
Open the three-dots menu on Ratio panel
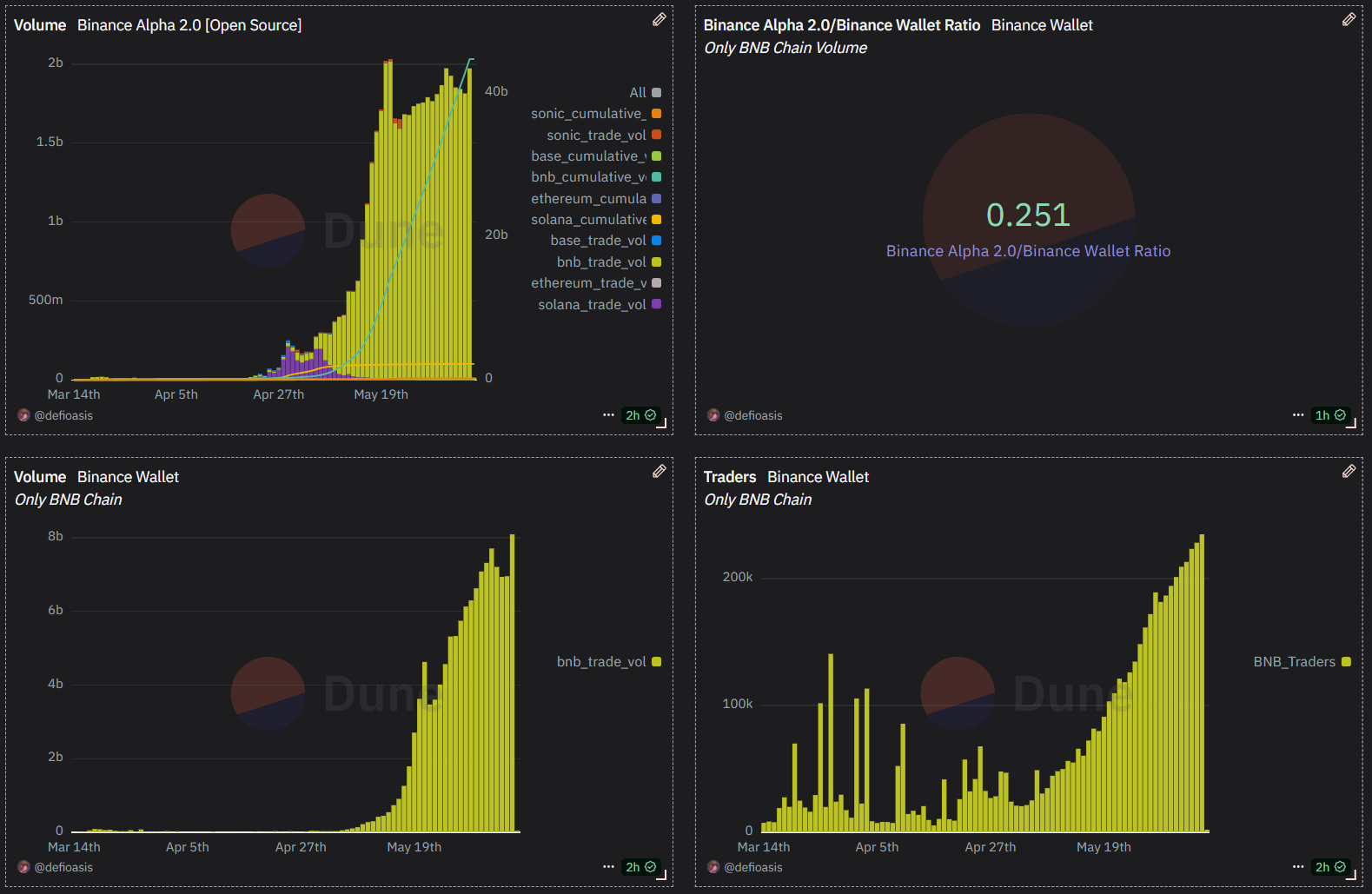click(x=1297, y=415)
